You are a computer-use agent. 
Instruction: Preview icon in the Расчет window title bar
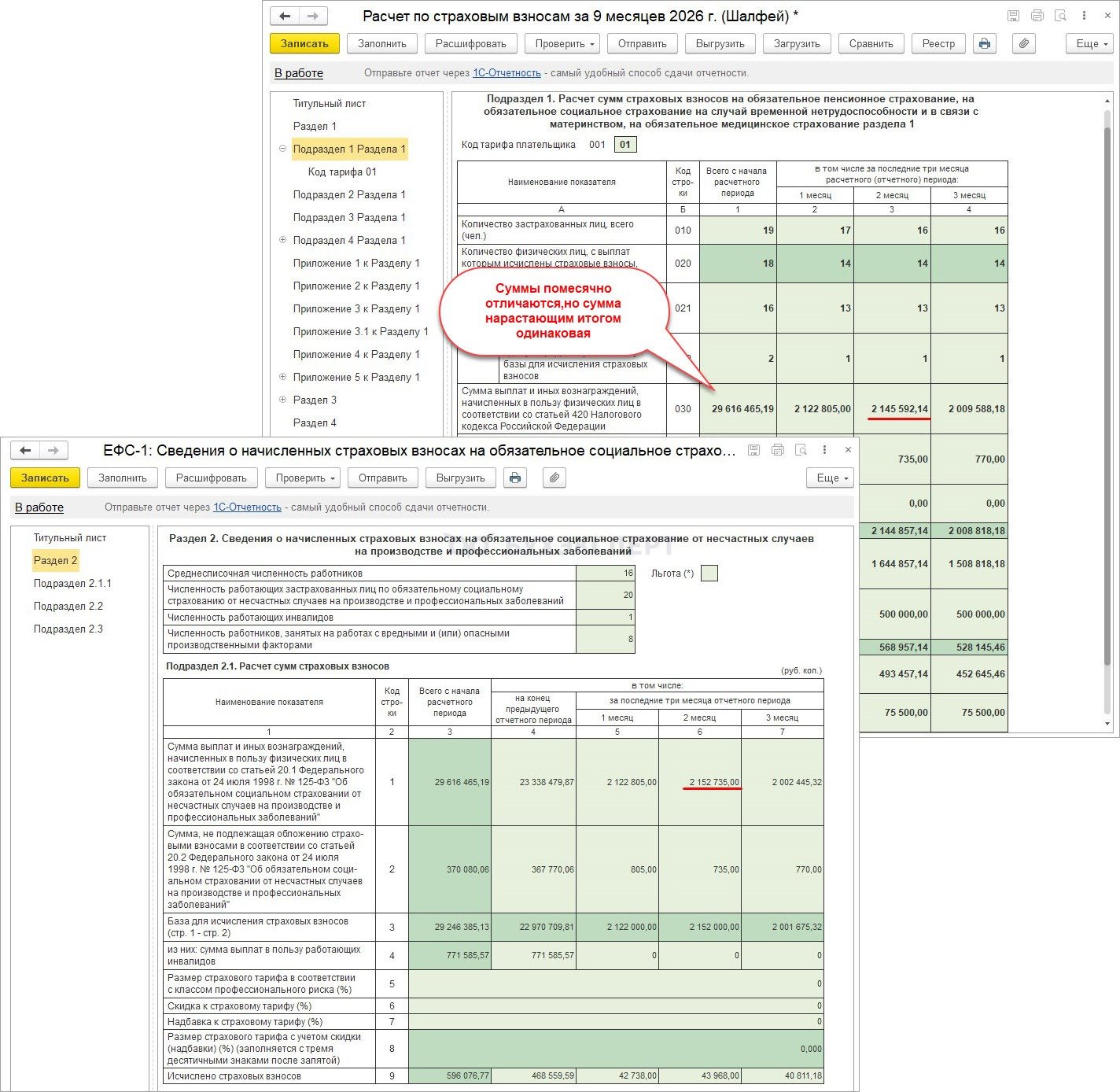(1060, 16)
